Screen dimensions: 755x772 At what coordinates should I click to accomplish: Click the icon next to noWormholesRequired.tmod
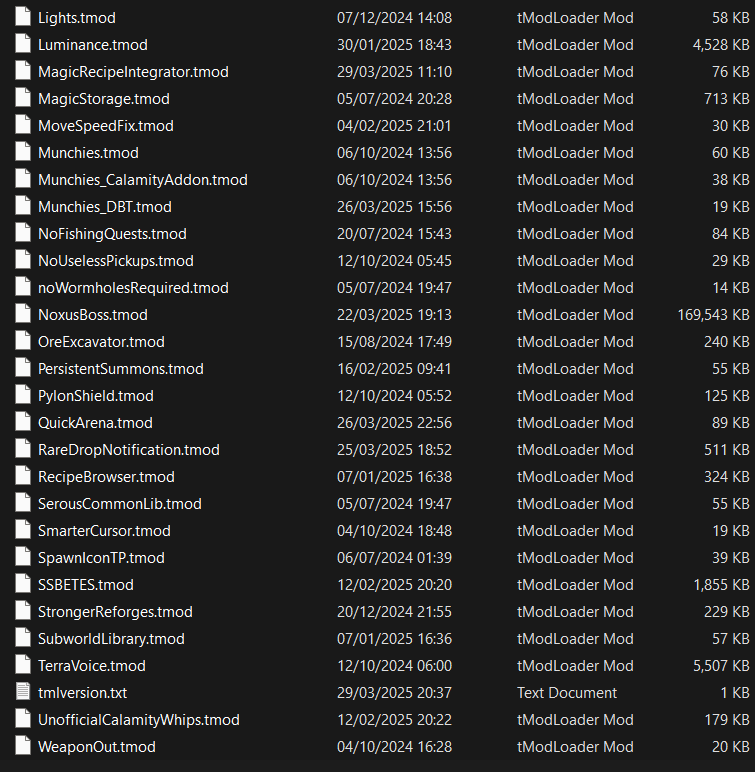23,287
